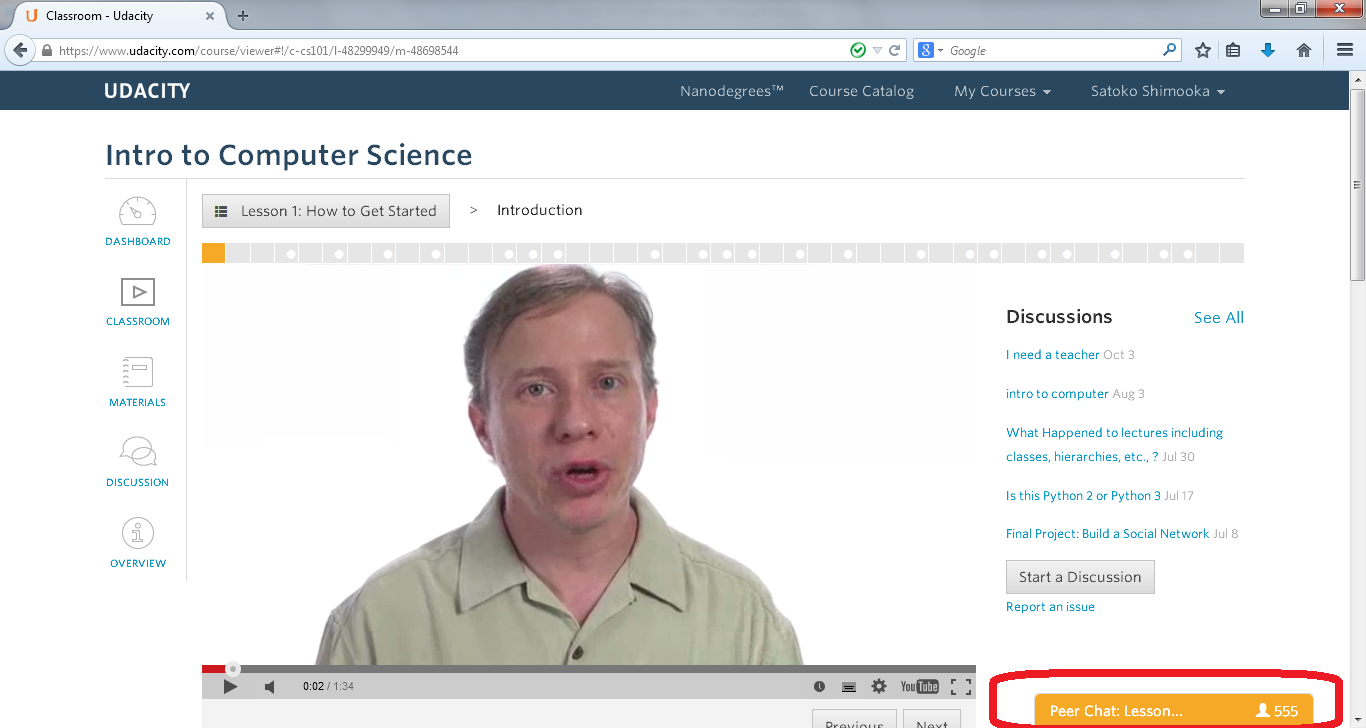The width and height of the screenshot is (1366, 728).
Task: Play the lecture video
Action: [230, 686]
